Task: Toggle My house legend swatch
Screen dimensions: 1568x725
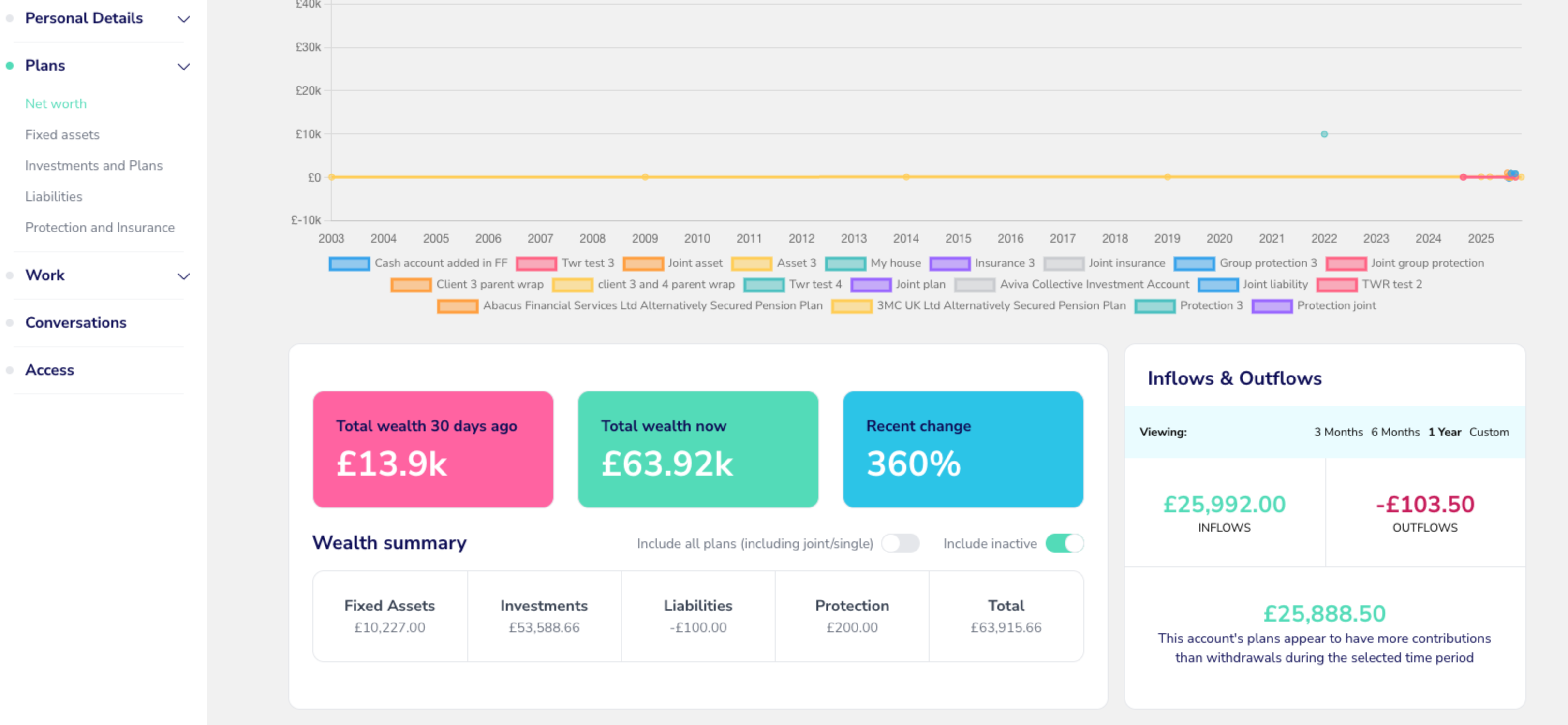Action: [x=845, y=263]
